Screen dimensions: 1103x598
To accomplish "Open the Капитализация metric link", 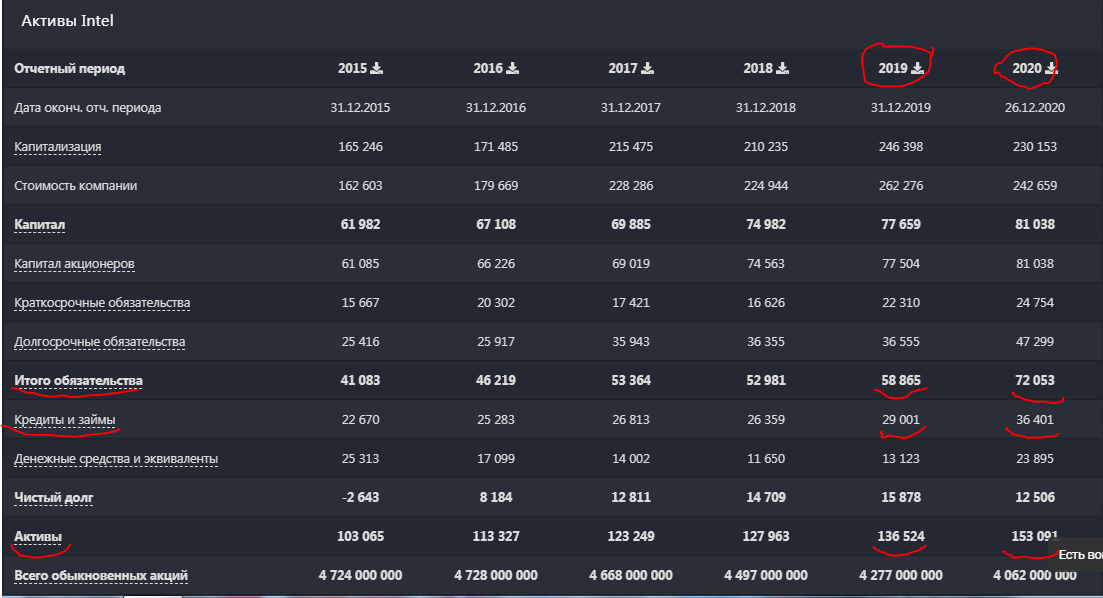I will [x=58, y=147].
